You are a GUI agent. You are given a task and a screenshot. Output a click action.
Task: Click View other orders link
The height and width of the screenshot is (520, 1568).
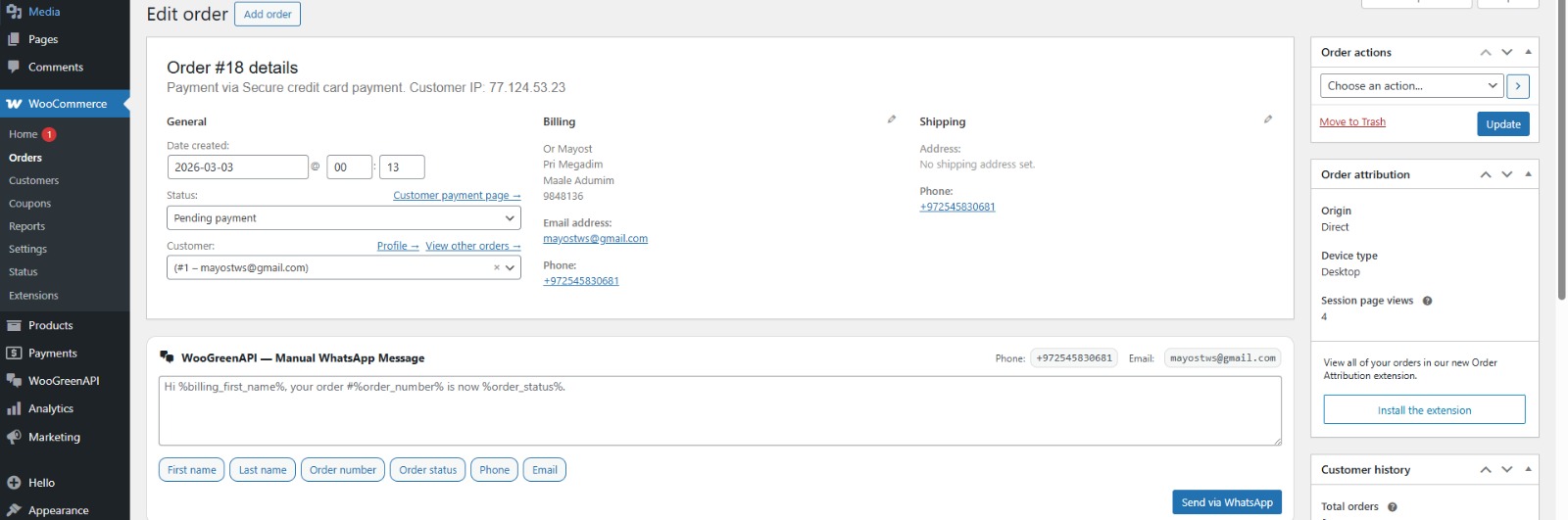472,246
